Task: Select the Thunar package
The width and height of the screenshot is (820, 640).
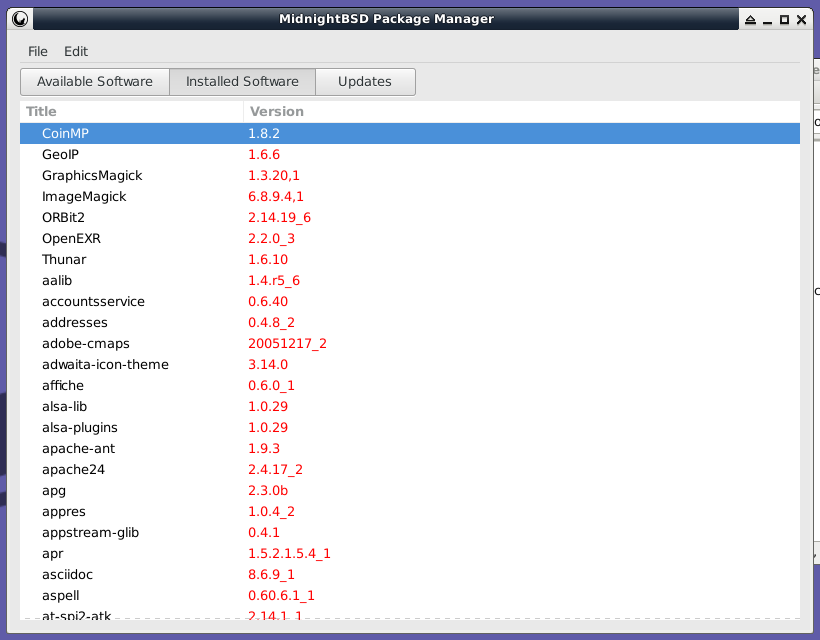Action: click(x=64, y=259)
